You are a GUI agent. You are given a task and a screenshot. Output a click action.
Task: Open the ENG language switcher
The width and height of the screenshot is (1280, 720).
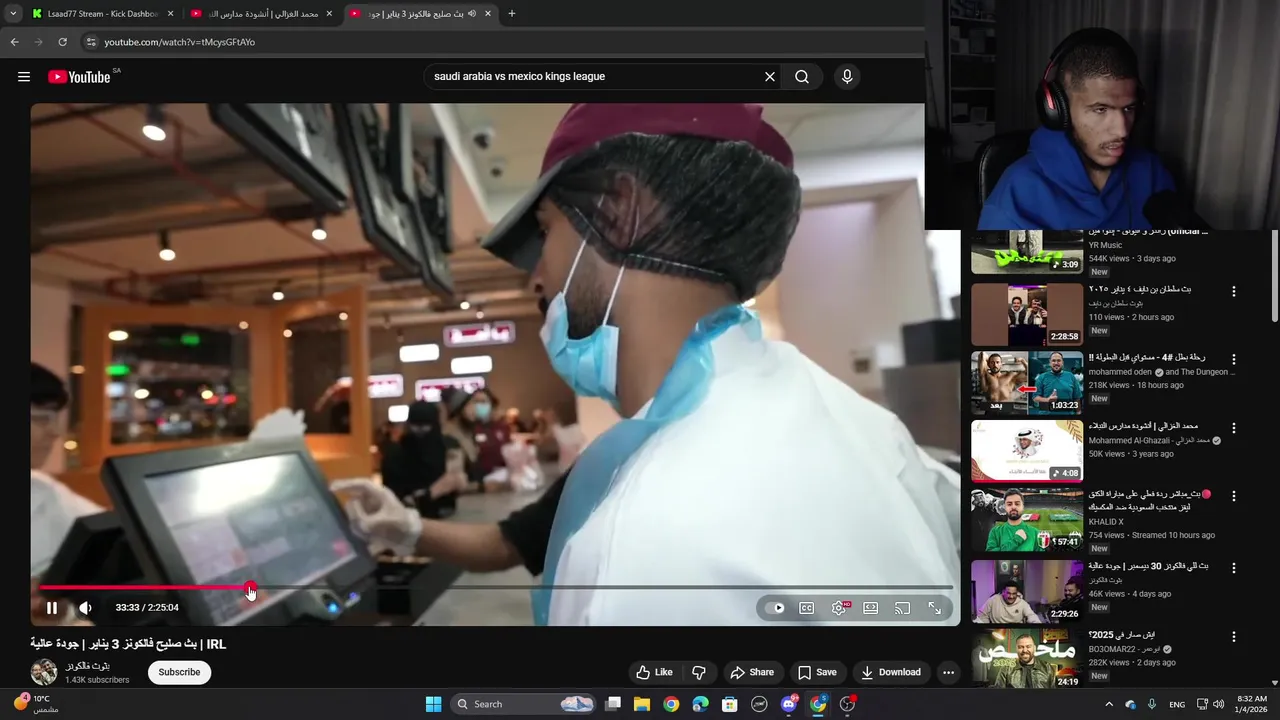pos(1177,704)
